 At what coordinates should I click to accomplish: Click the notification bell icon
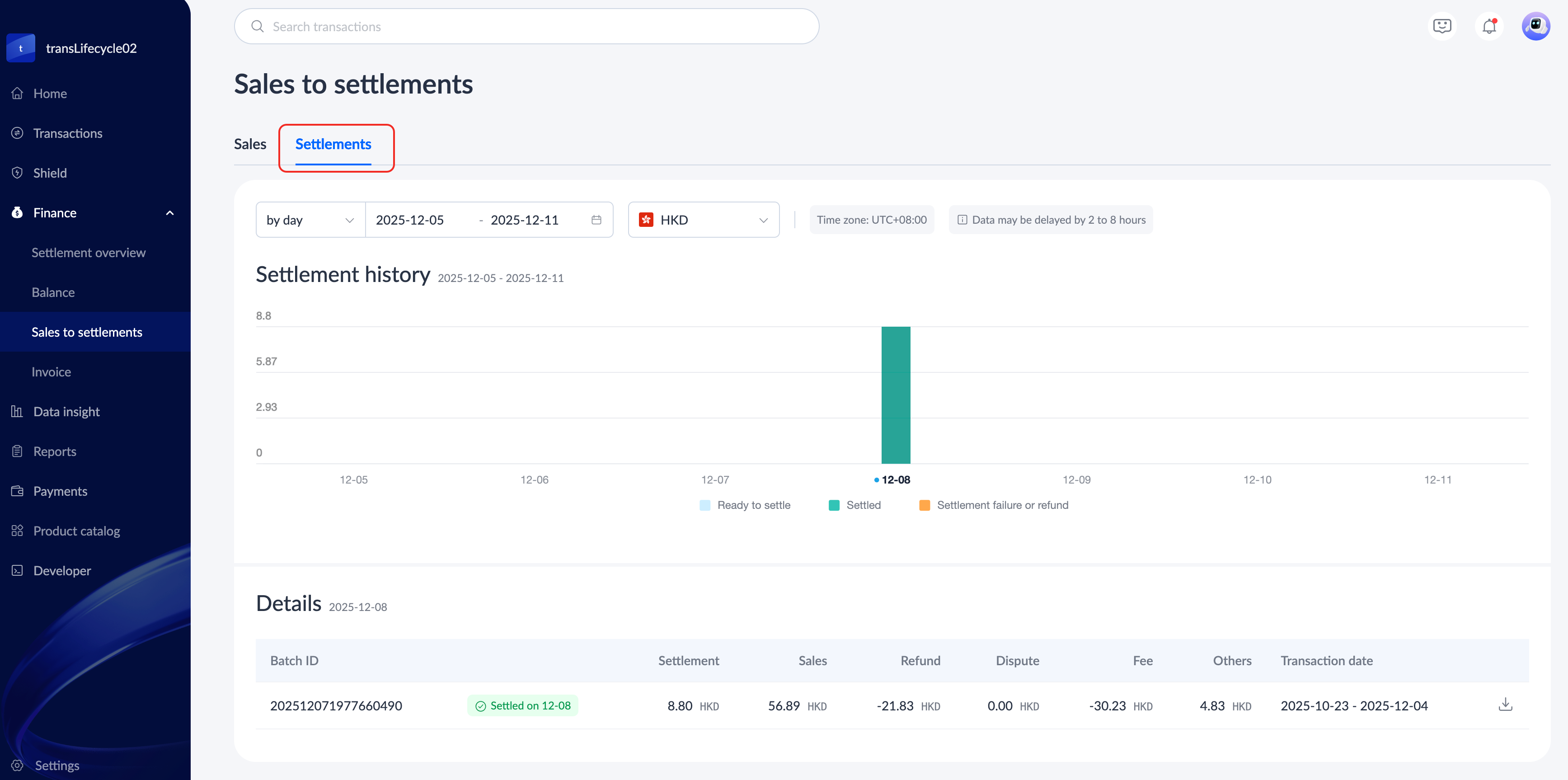[x=1489, y=26]
